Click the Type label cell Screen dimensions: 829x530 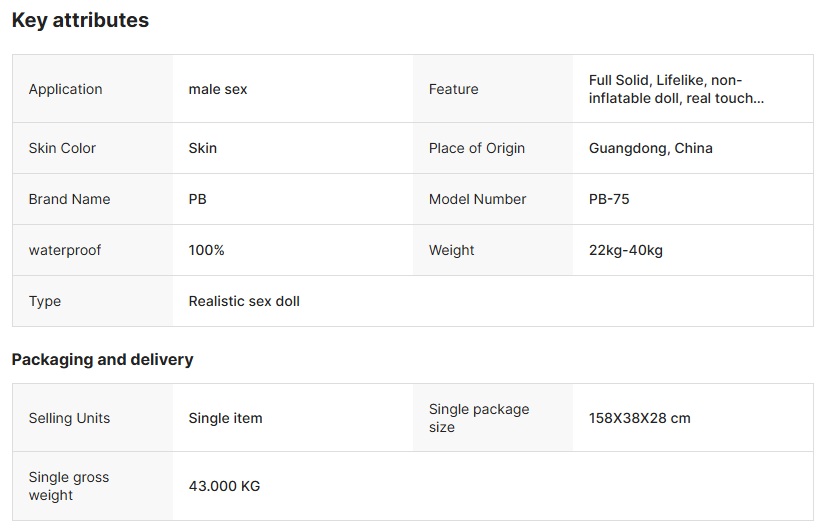93,301
